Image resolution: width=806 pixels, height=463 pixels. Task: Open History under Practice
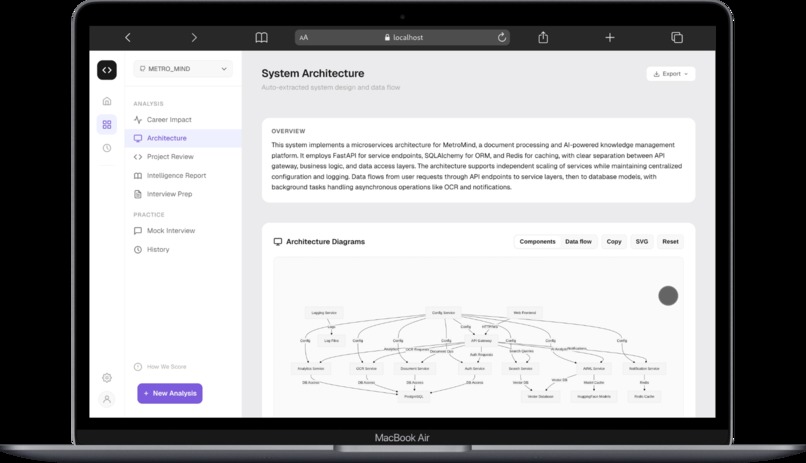pyautogui.click(x=183, y=249)
